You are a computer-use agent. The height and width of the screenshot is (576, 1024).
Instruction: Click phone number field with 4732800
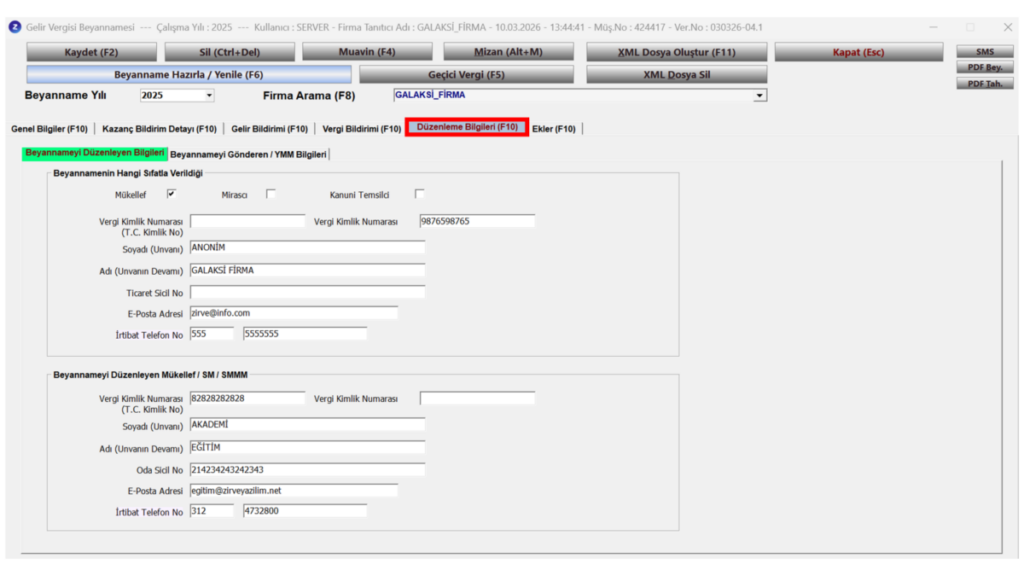pos(305,511)
